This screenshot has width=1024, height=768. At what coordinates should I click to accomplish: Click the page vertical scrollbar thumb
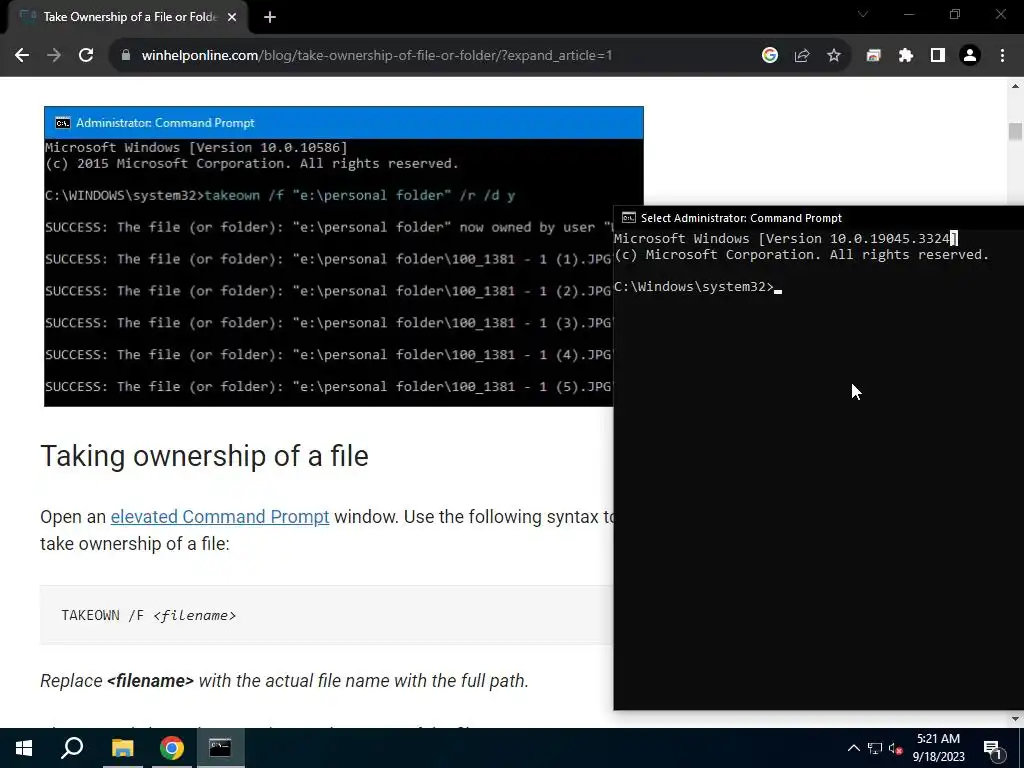1015,131
